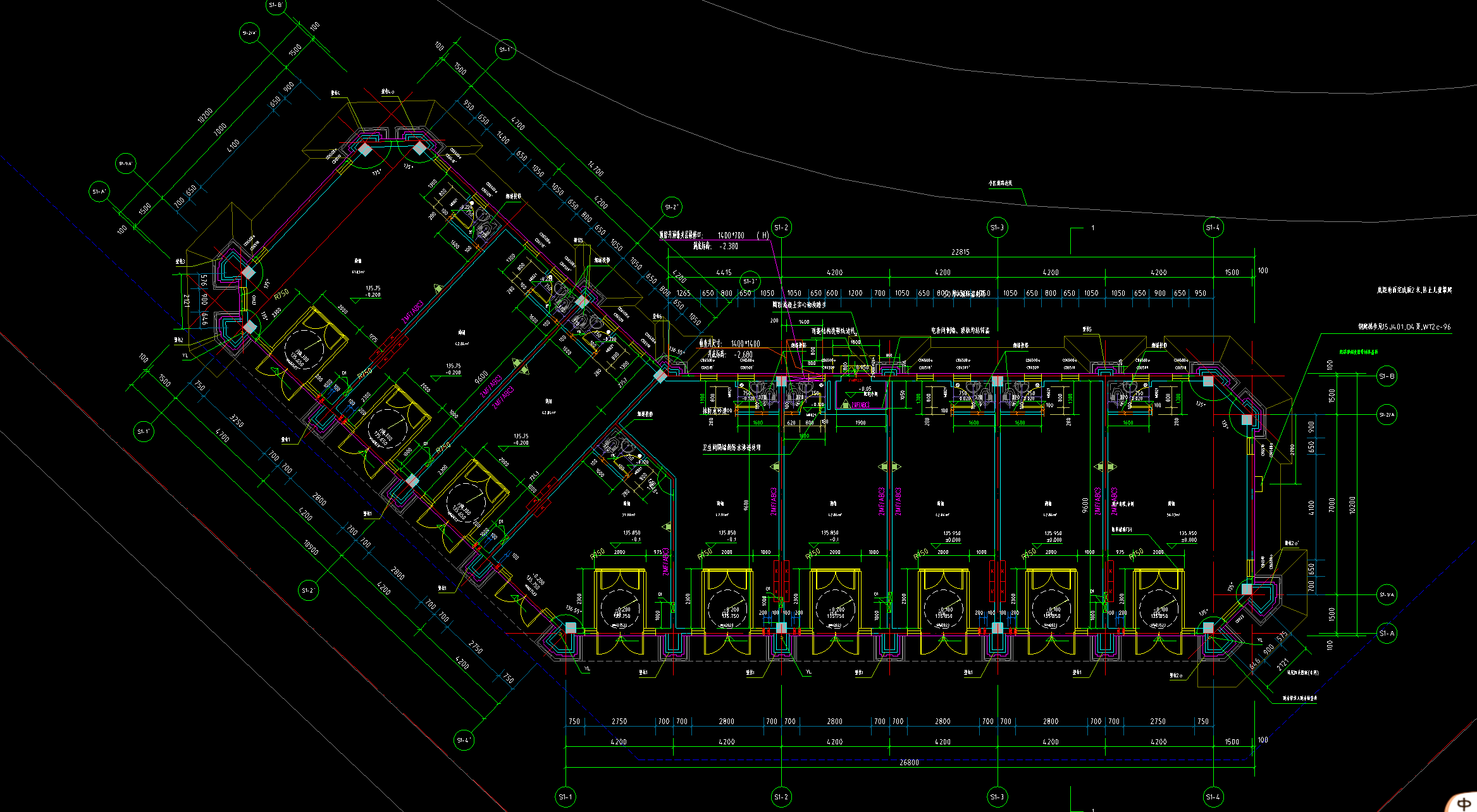Click the 26800 overall dimension text
1477x812 pixels.
(x=909, y=763)
